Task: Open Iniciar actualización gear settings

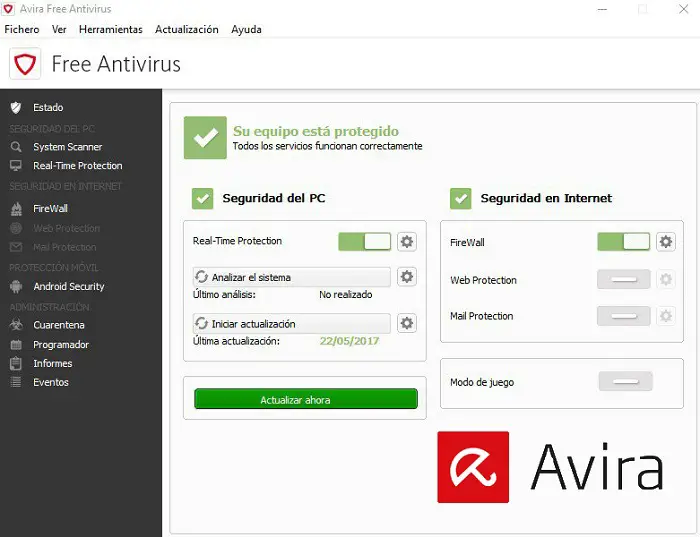Action: (x=407, y=323)
